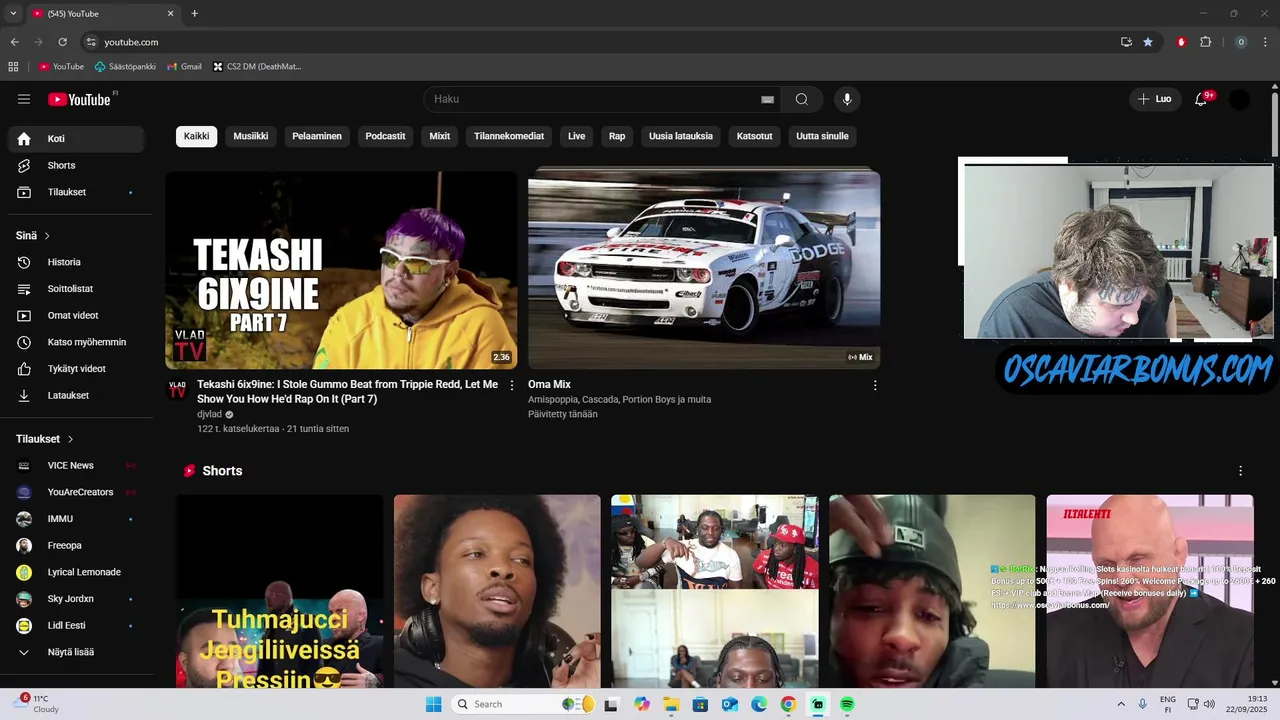1280x720 pixels.
Task: Bookmark page with star icon
Action: [1148, 42]
